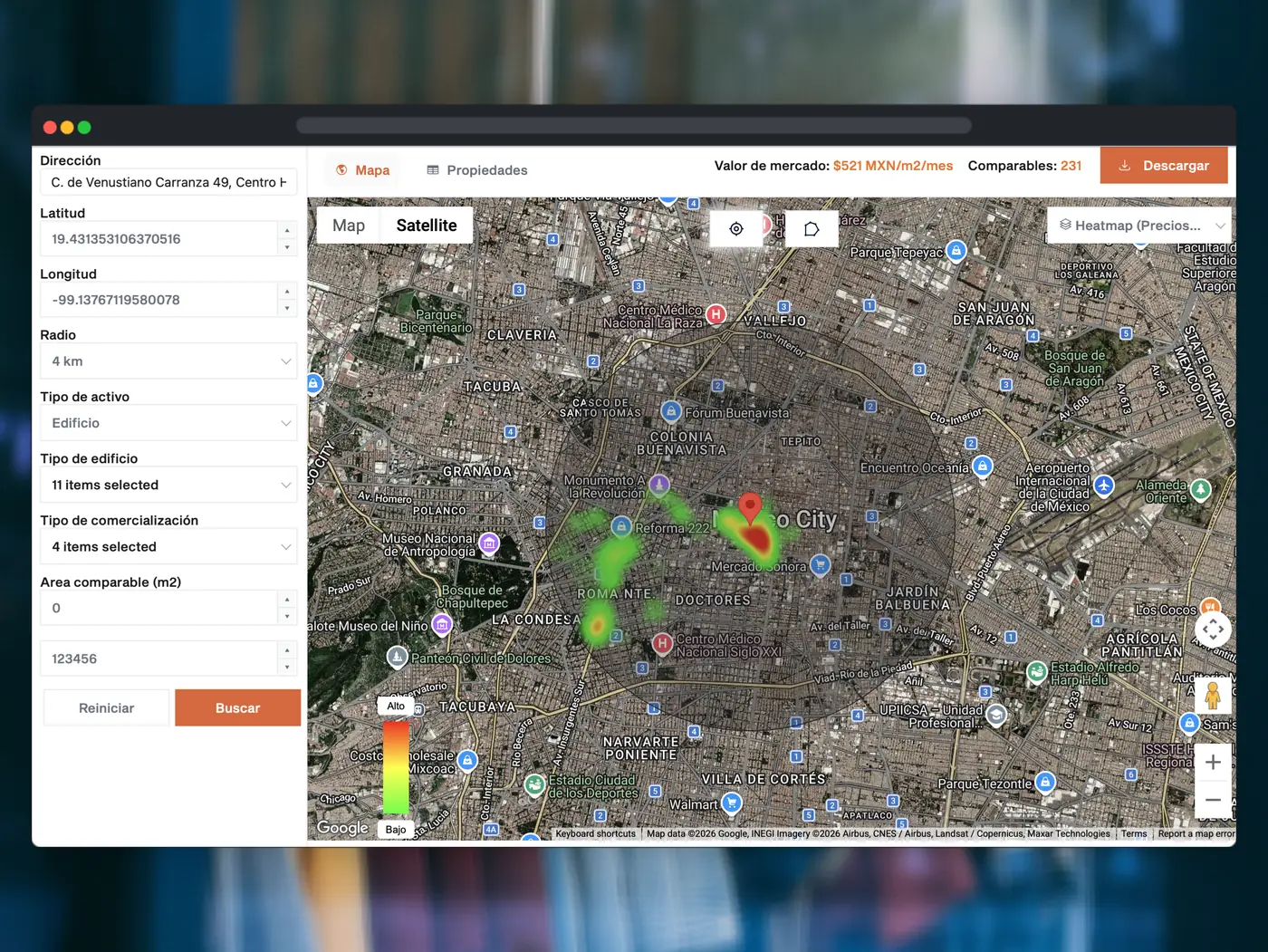1268x952 pixels.
Task: Click the Dirección address input field
Action: [168, 182]
